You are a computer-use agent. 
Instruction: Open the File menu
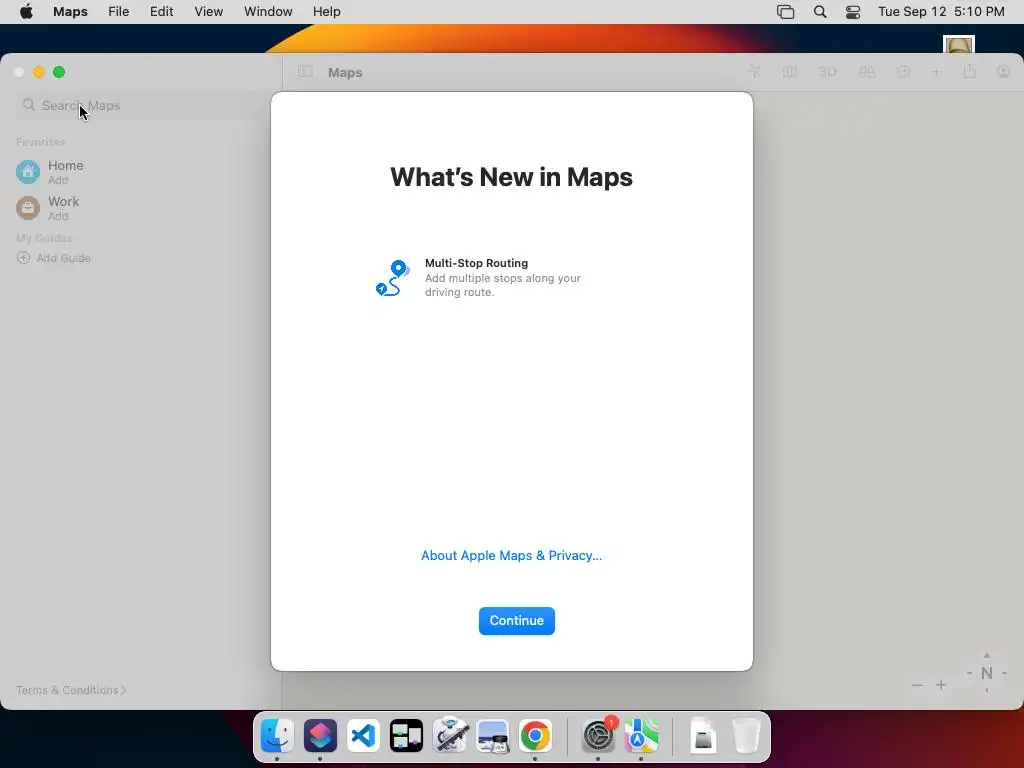pos(118,12)
